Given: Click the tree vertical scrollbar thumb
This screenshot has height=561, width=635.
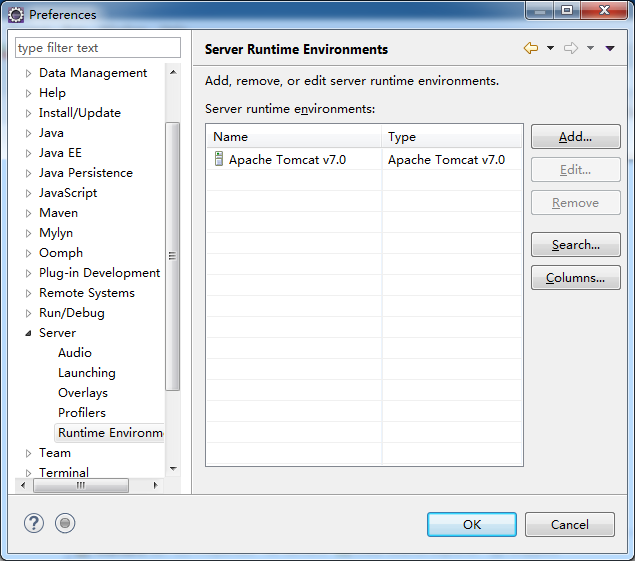Looking at the screenshot, I should (x=173, y=256).
